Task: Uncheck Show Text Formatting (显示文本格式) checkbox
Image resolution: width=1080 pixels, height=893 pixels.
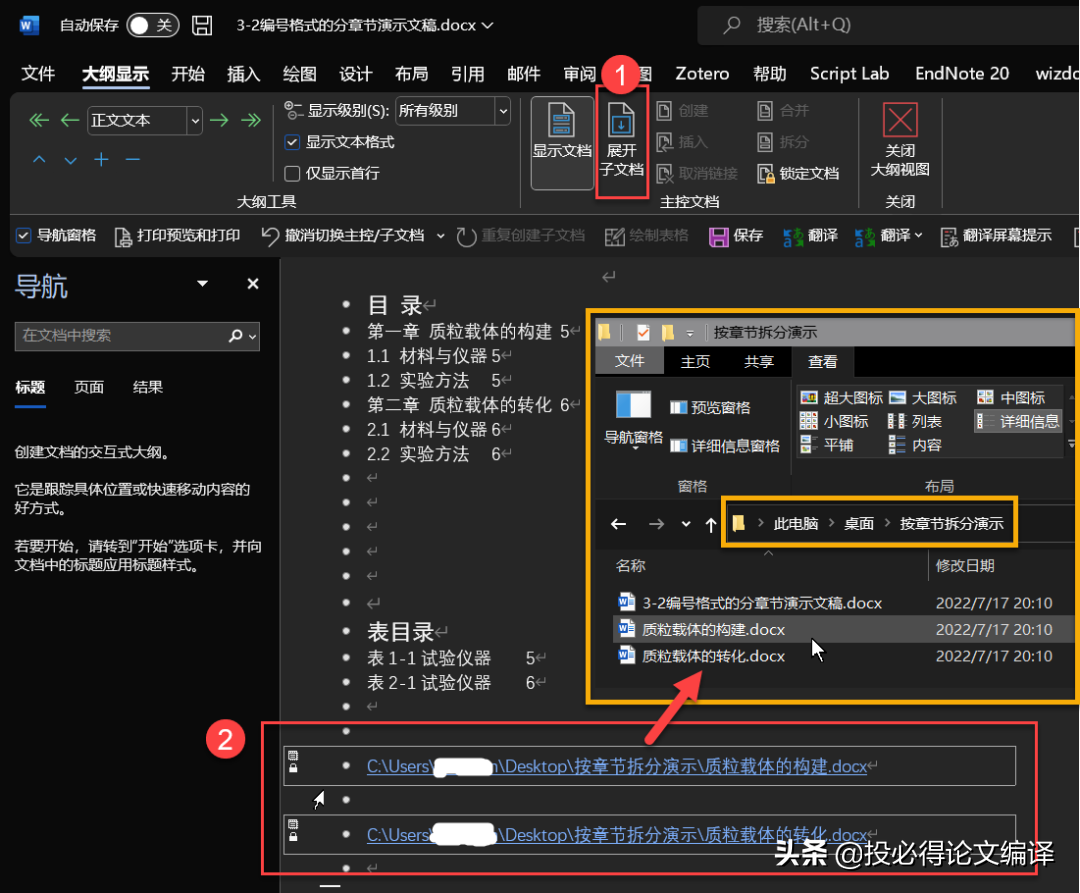Action: (292, 143)
